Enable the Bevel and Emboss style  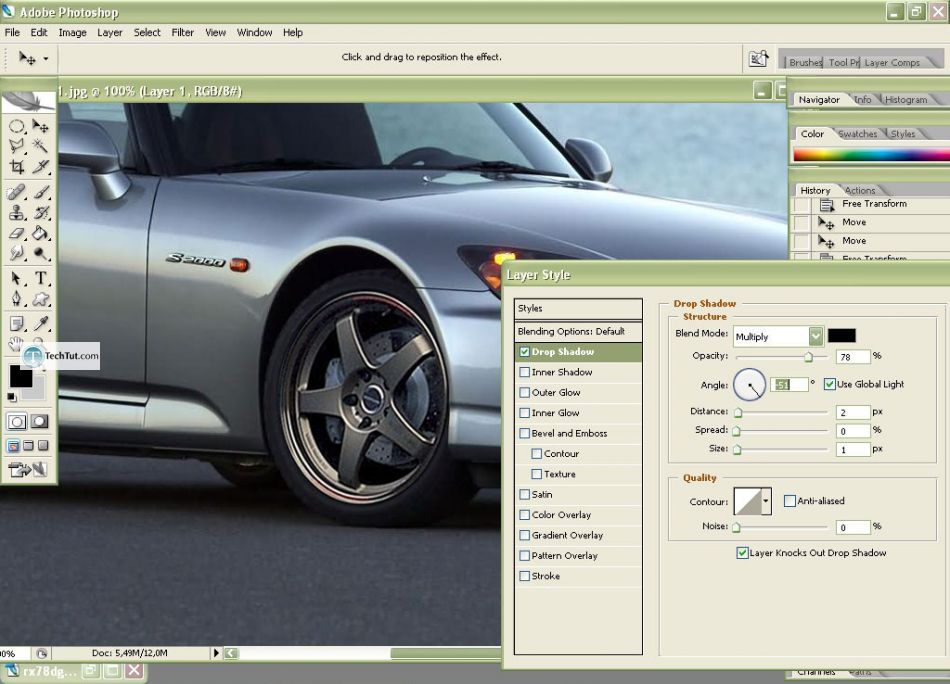(525, 434)
